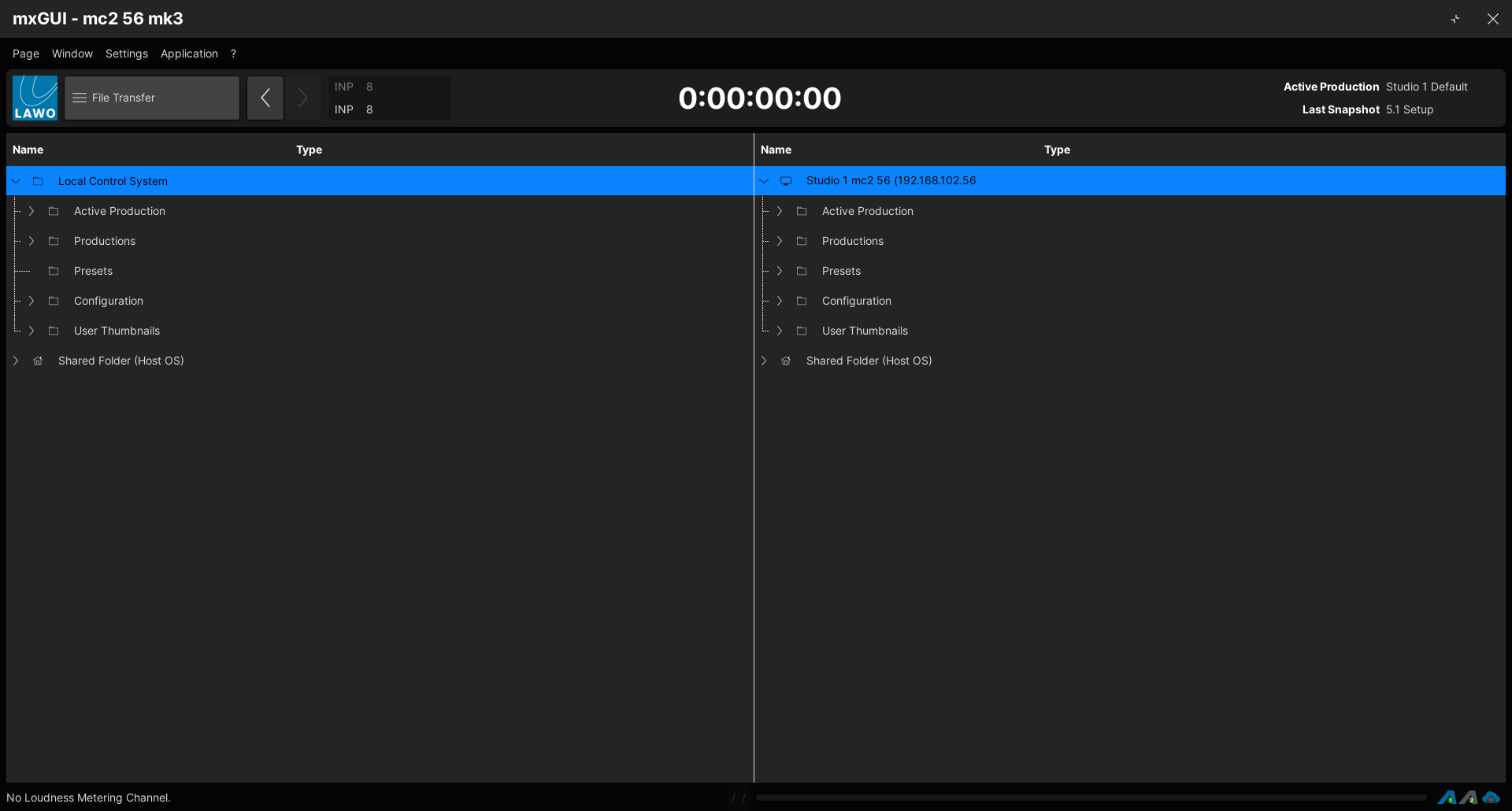The width and height of the screenshot is (1512, 811).
Task: Click the cloud upload status icon
Action: [x=1491, y=797]
